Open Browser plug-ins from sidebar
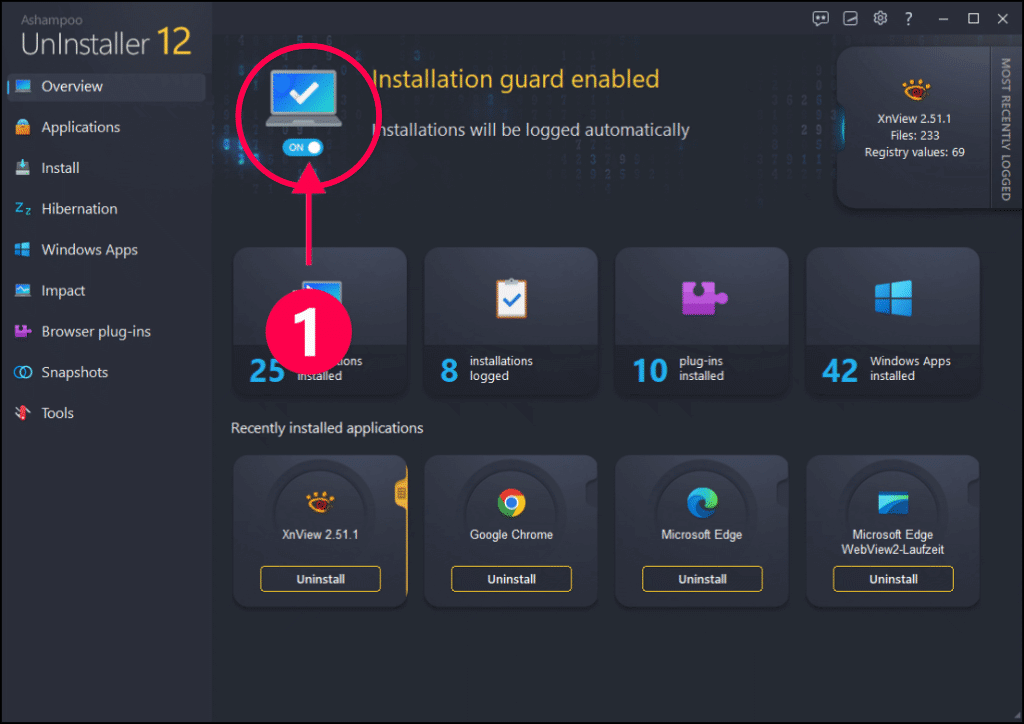Image resolution: width=1024 pixels, height=724 pixels. click(96, 332)
